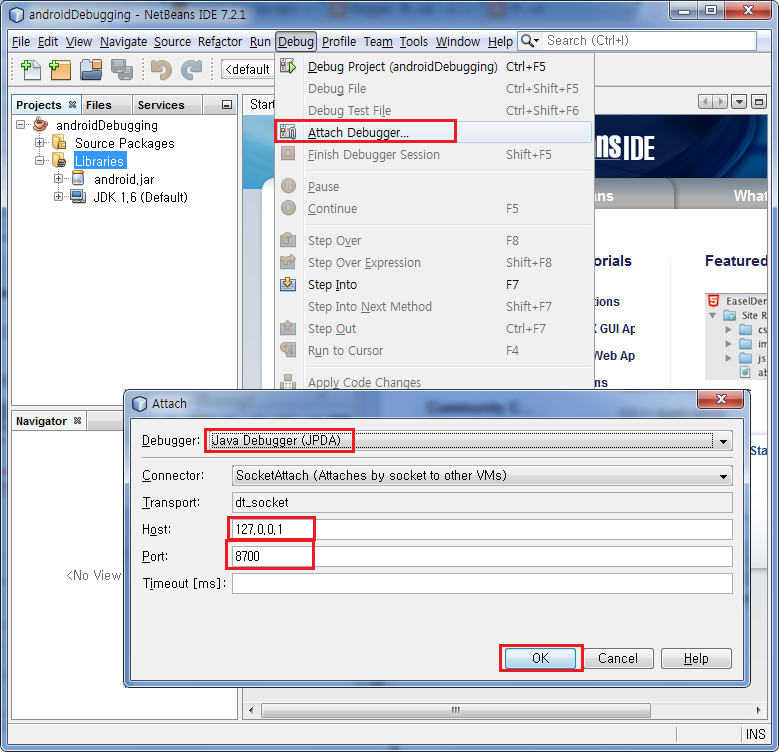
Task: Open the Debugger type dropdown
Action: coord(723,441)
